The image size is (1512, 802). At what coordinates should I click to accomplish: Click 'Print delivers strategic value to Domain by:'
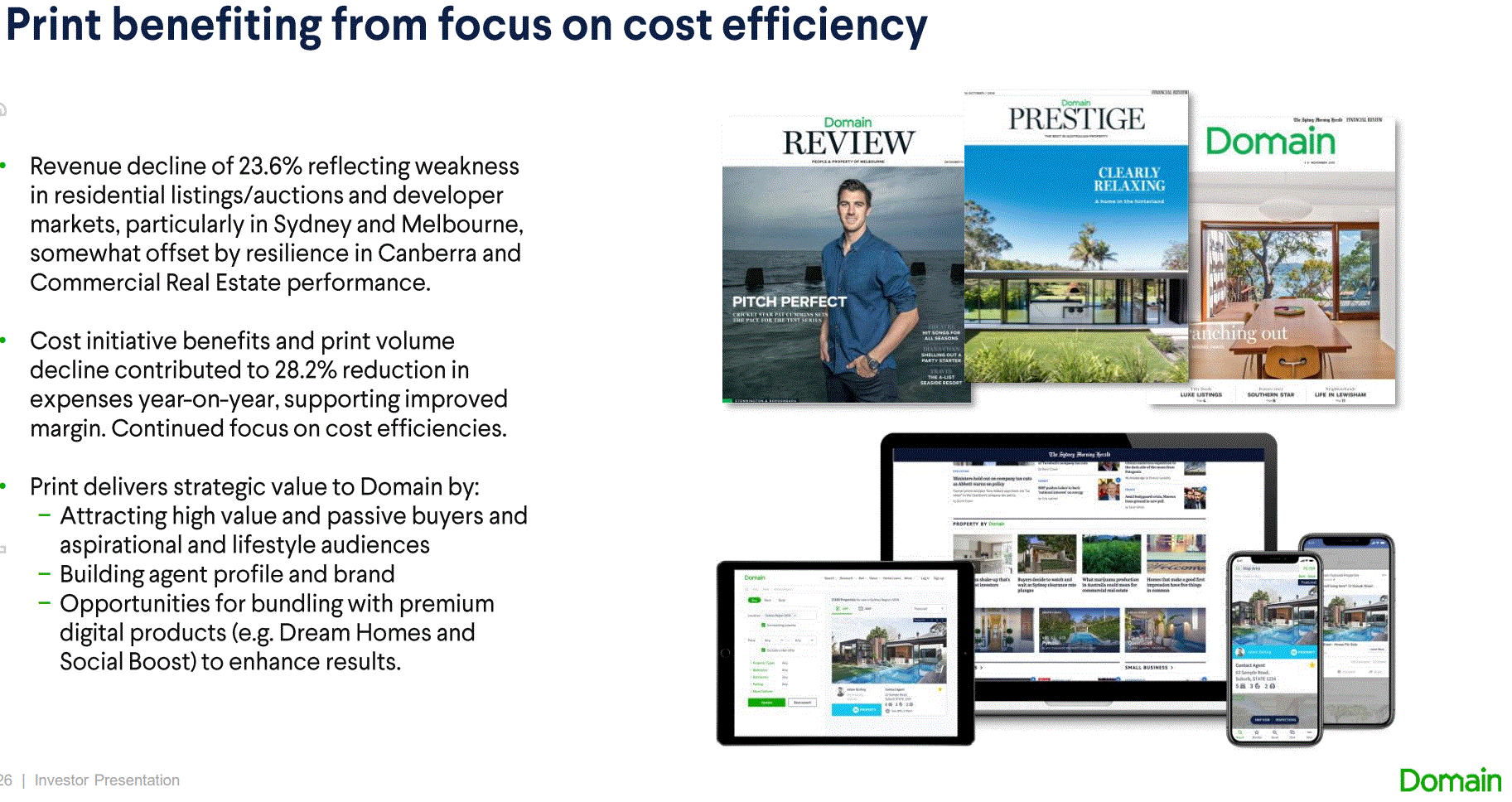pyautogui.click(x=254, y=486)
